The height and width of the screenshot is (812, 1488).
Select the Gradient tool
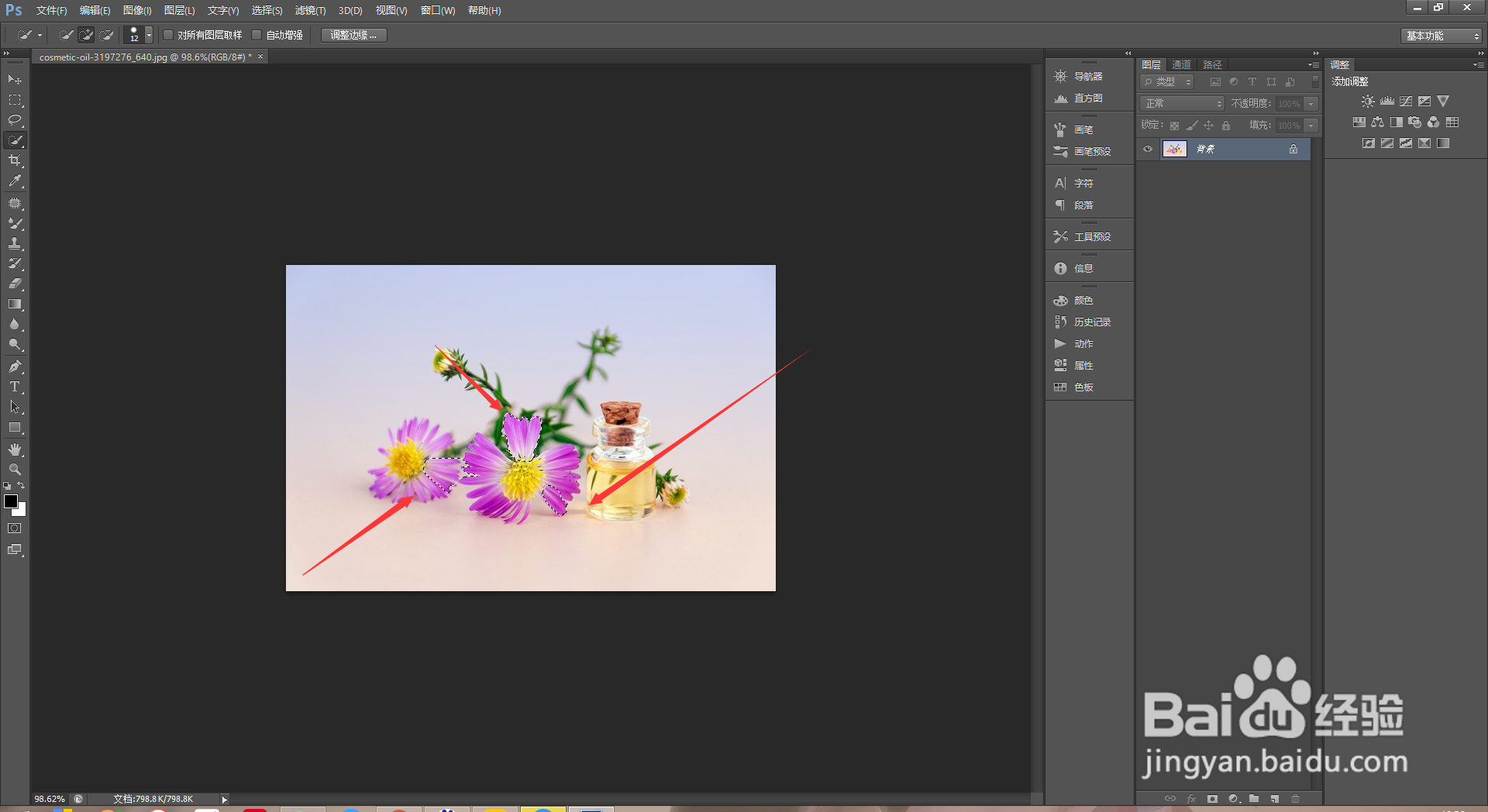click(x=15, y=304)
